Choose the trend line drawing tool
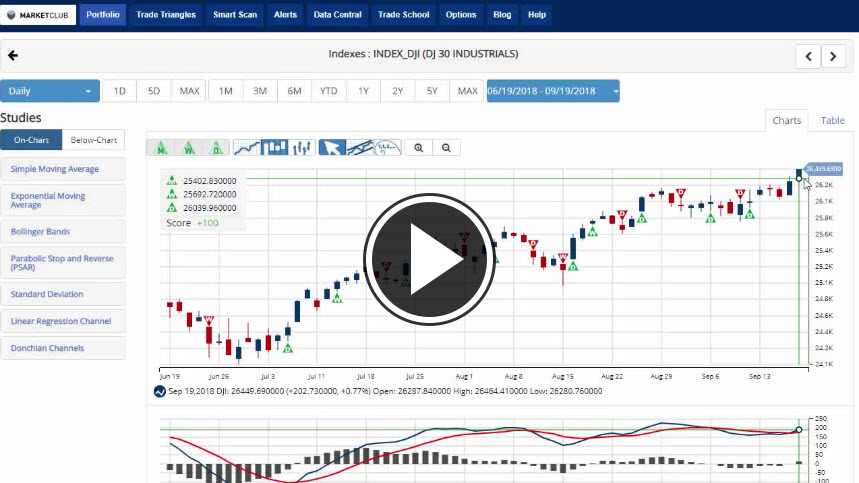Viewport: 859px width, 483px height. [x=360, y=148]
